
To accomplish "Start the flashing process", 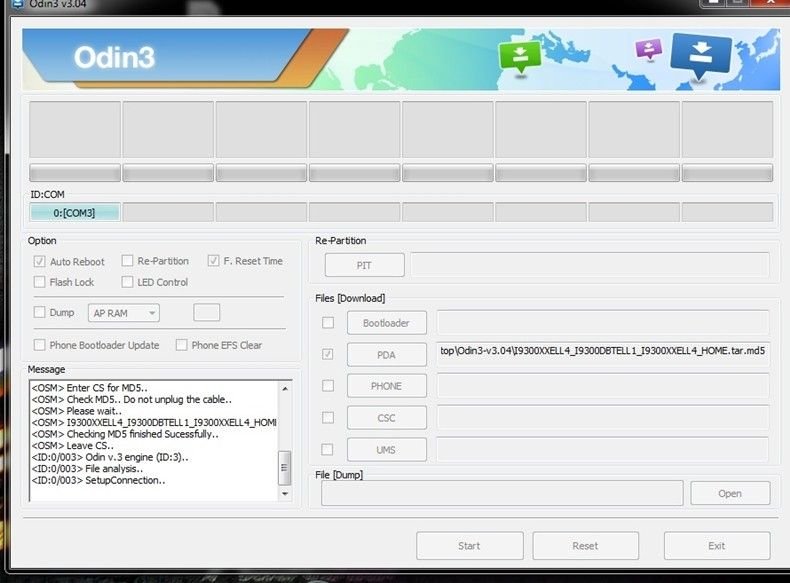I will (x=470, y=546).
